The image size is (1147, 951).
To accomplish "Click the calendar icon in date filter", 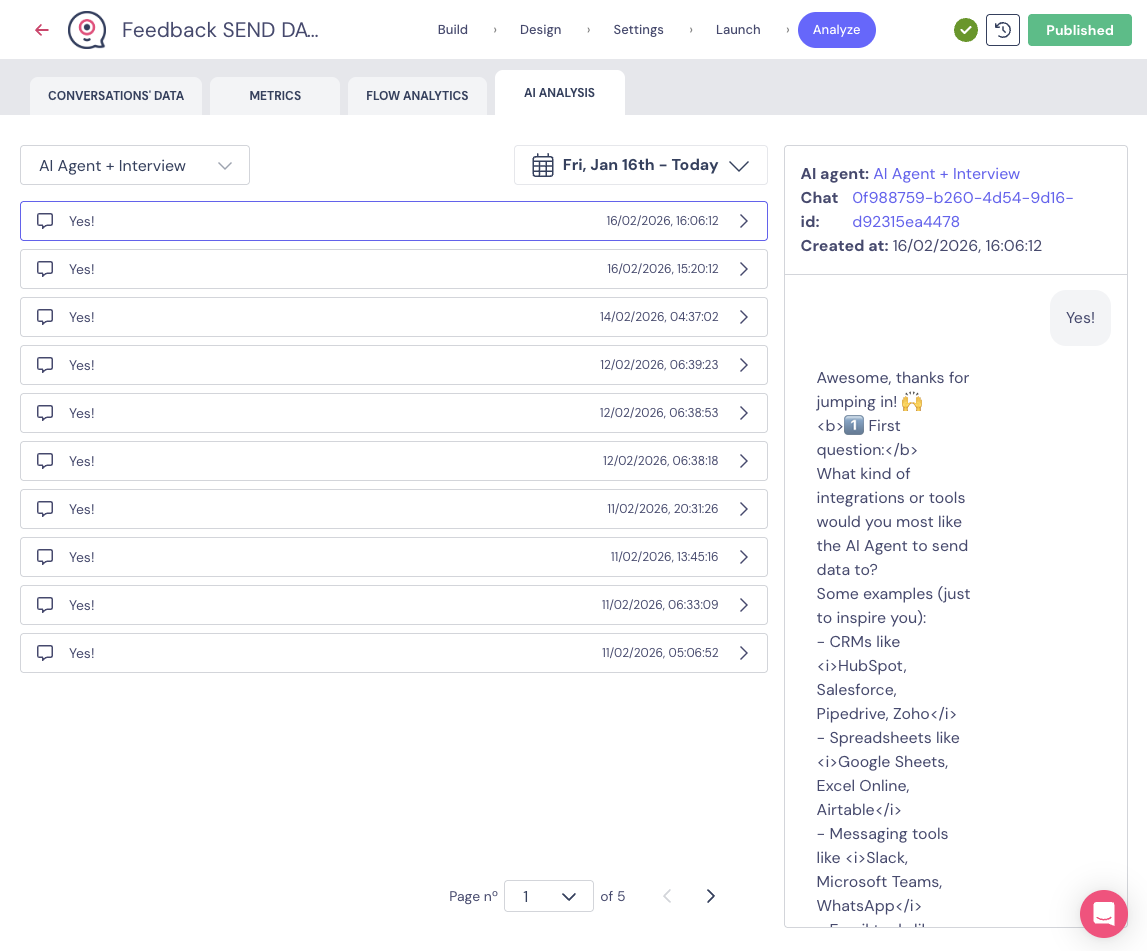I will (x=543, y=165).
